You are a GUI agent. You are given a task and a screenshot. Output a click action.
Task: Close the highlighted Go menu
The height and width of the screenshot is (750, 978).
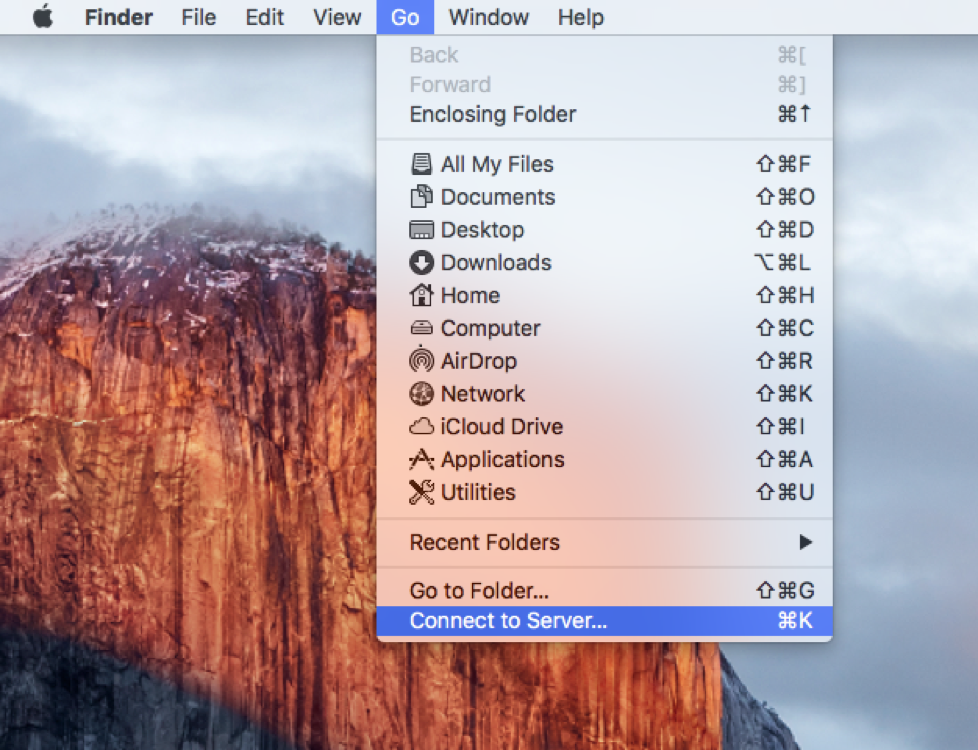(405, 17)
